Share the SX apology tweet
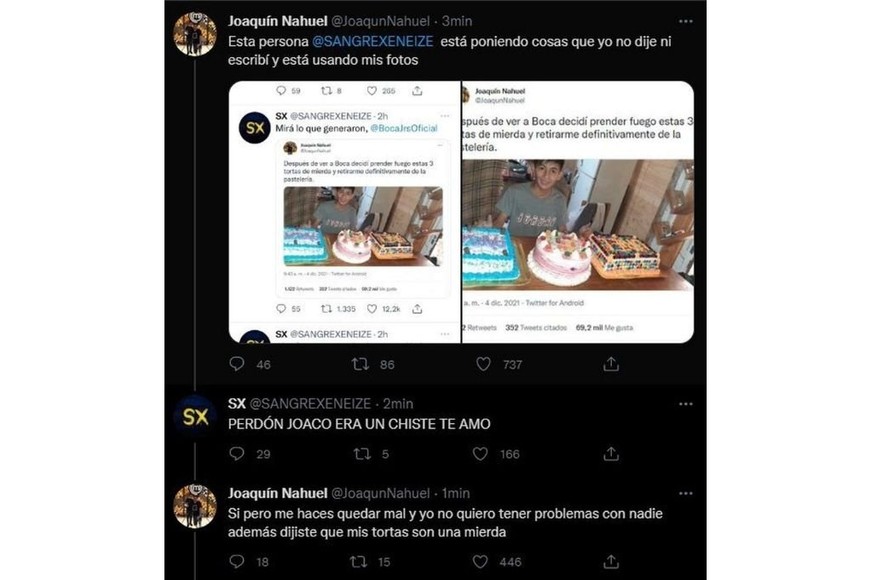This screenshot has height=580, width=870. click(610, 454)
